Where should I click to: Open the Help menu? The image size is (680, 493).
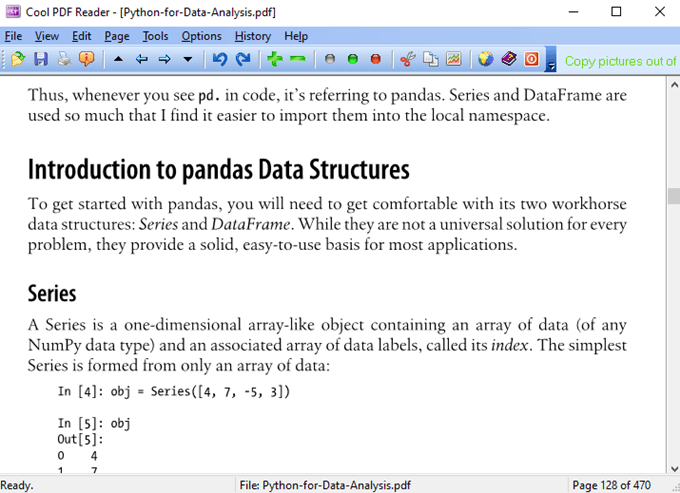296,36
